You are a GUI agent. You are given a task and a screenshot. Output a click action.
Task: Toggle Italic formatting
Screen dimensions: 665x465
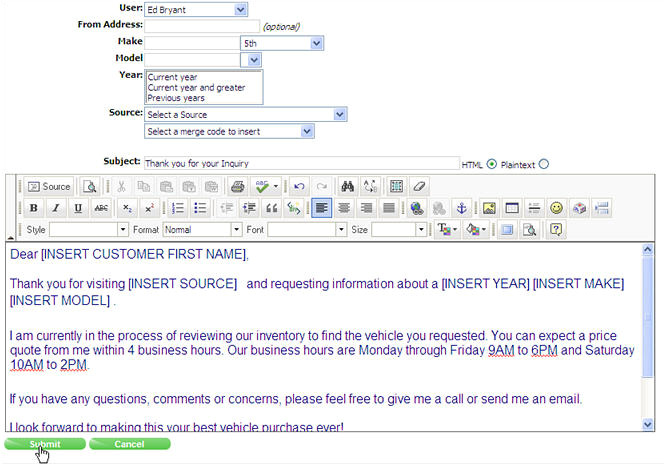[56, 208]
